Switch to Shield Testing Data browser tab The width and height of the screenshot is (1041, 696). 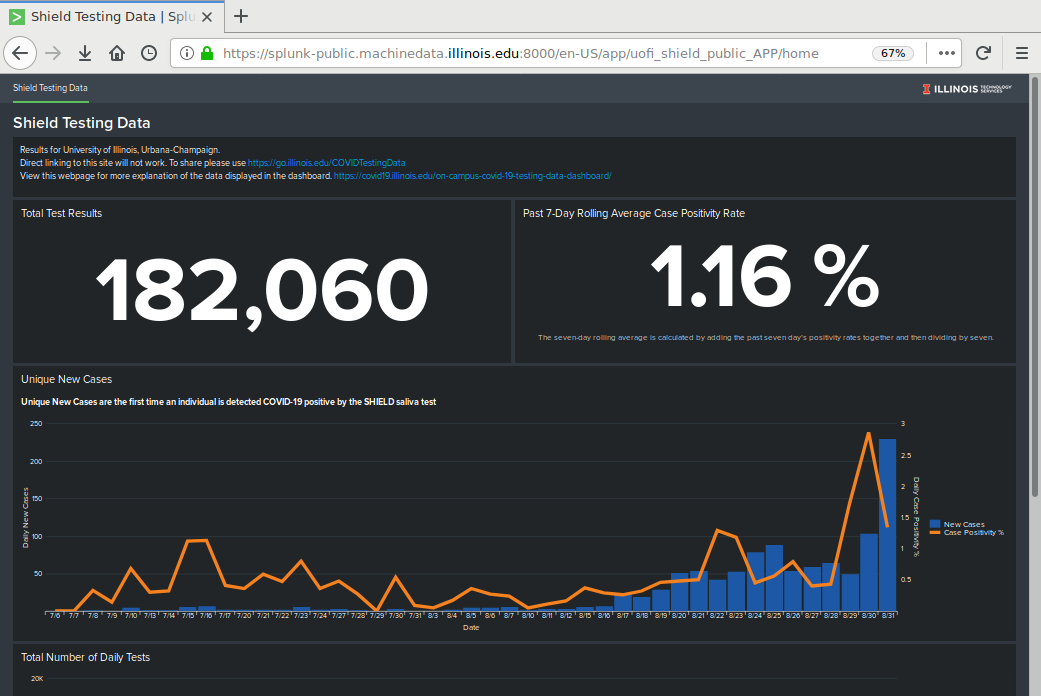tap(110, 16)
